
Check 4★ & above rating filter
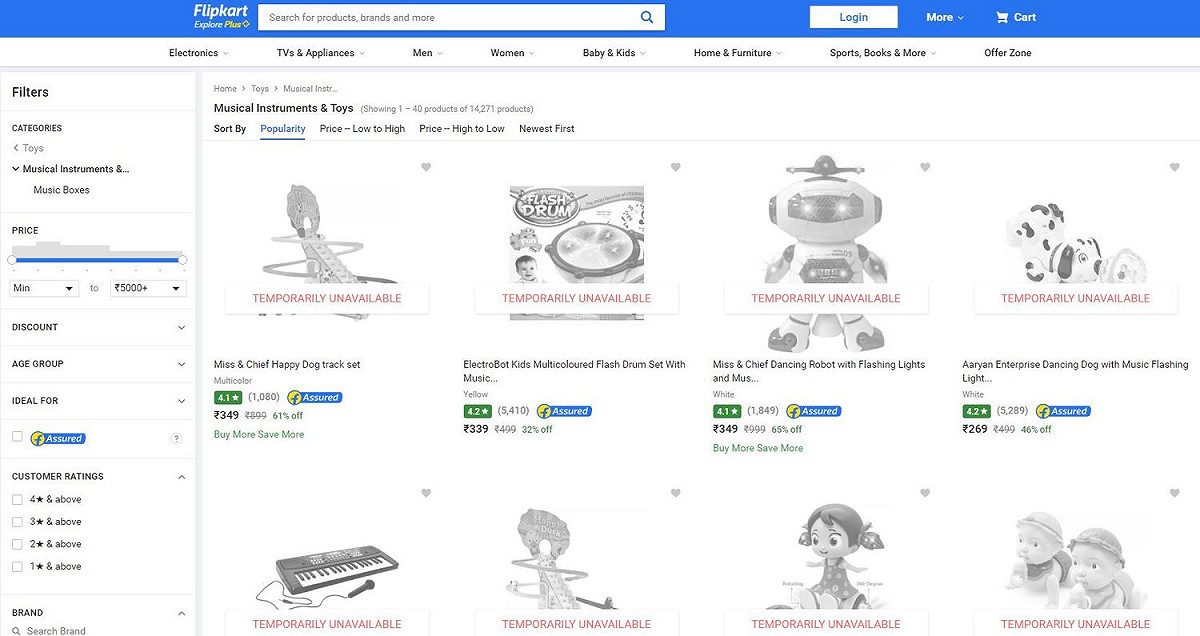coord(17,499)
